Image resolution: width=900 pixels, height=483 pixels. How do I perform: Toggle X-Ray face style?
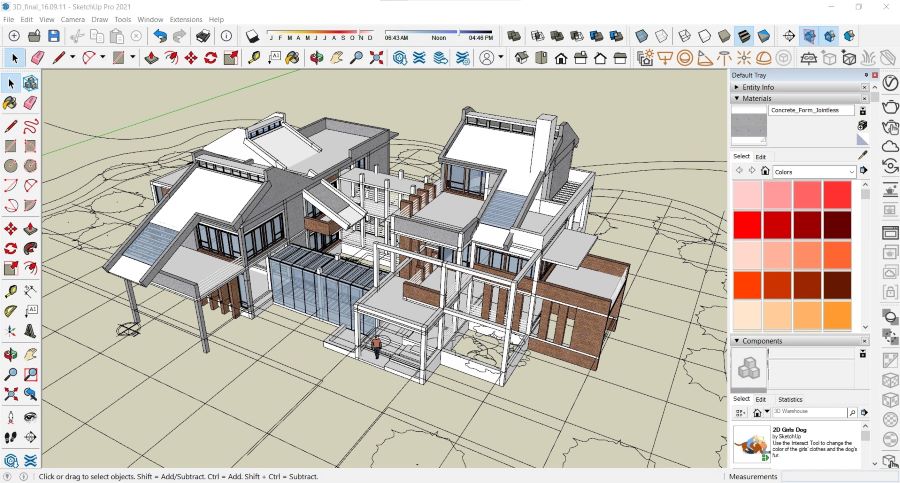point(642,36)
